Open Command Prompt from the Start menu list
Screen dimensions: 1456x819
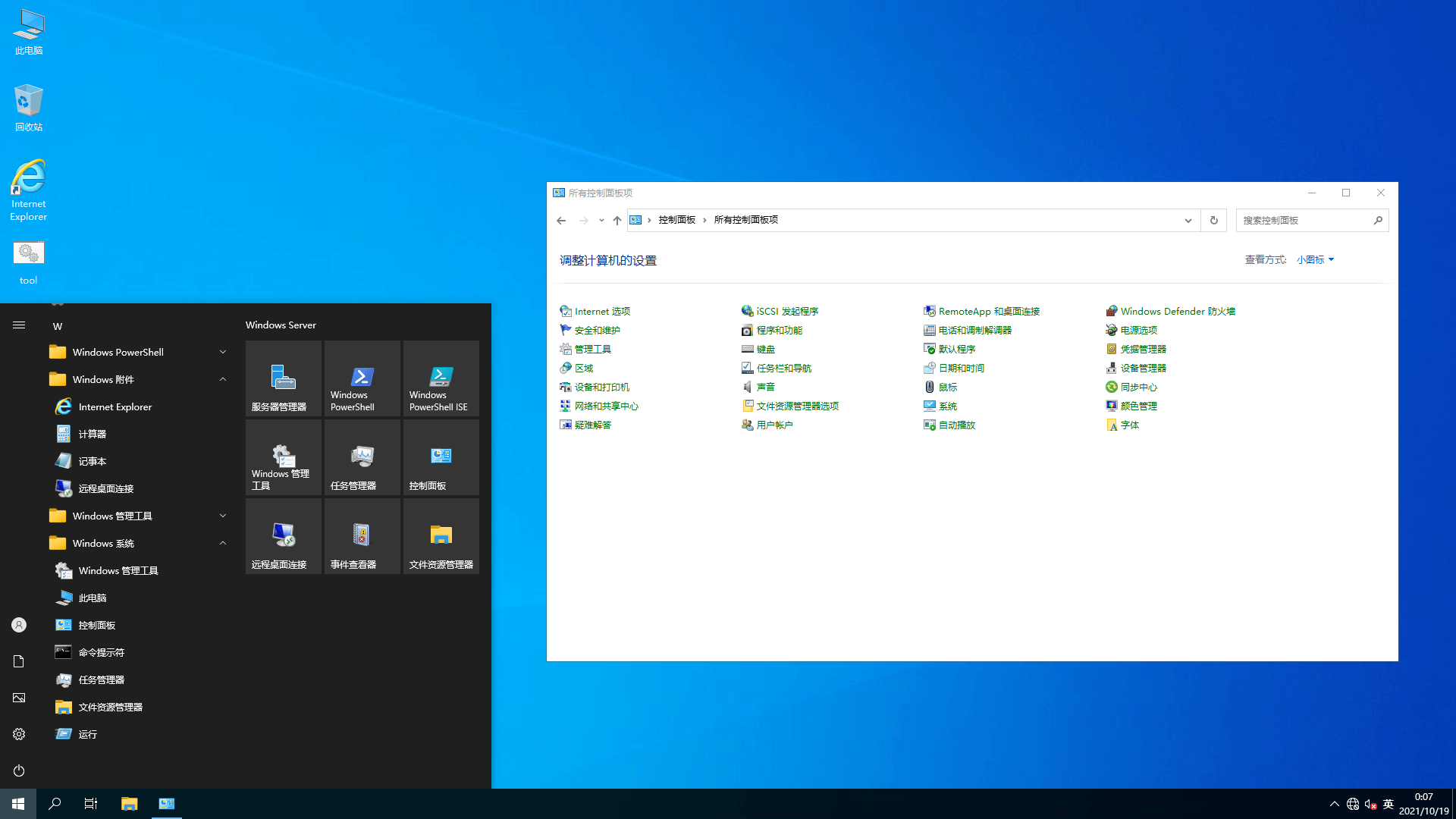(x=101, y=652)
